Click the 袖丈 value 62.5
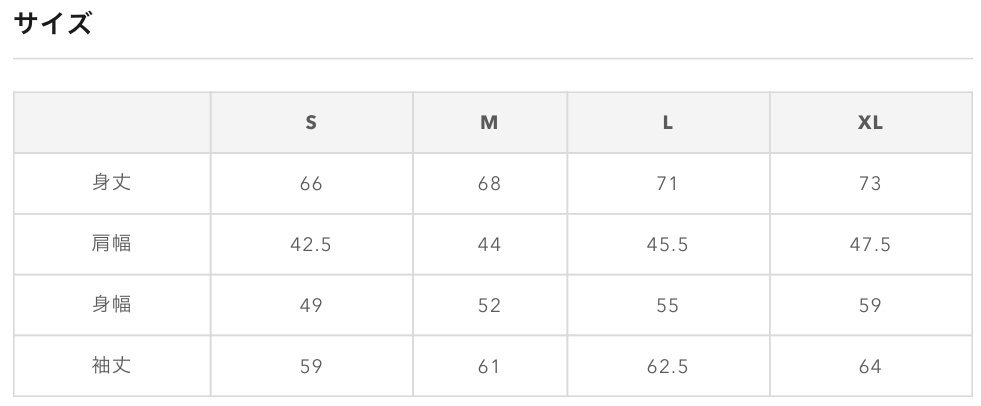The height and width of the screenshot is (406, 981). pyautogui.click(x=668, y=367)
